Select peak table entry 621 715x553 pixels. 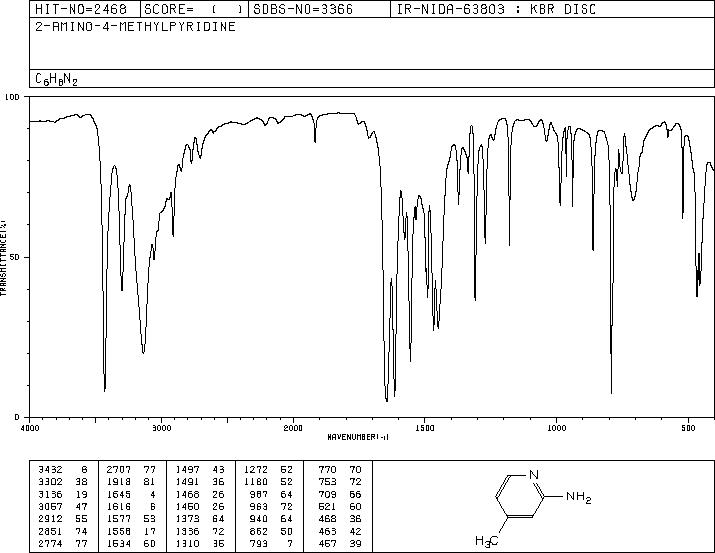[327, 506]
